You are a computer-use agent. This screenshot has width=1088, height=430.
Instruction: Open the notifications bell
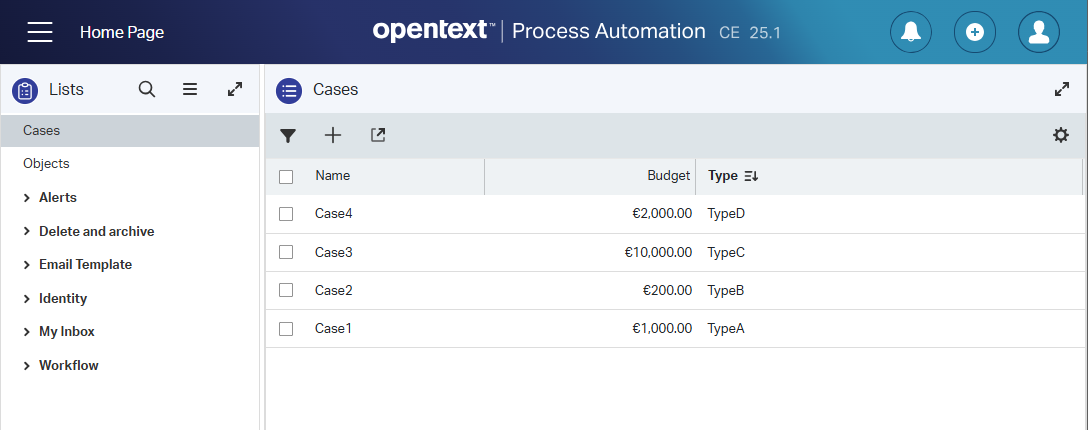point(911,32)
